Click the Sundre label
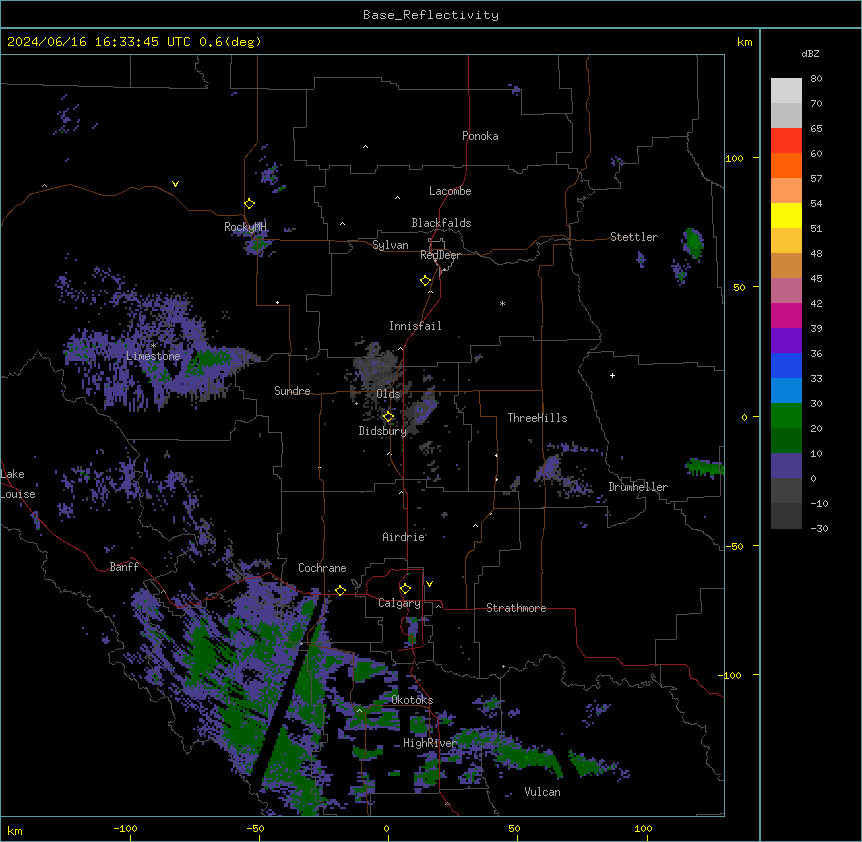 click(292, 391)
